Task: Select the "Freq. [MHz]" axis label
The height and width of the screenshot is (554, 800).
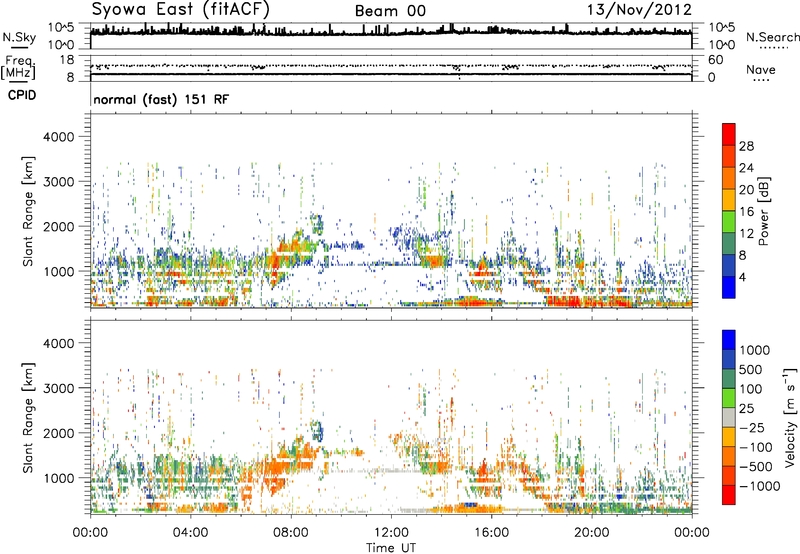Action: [x=18, y=67]
